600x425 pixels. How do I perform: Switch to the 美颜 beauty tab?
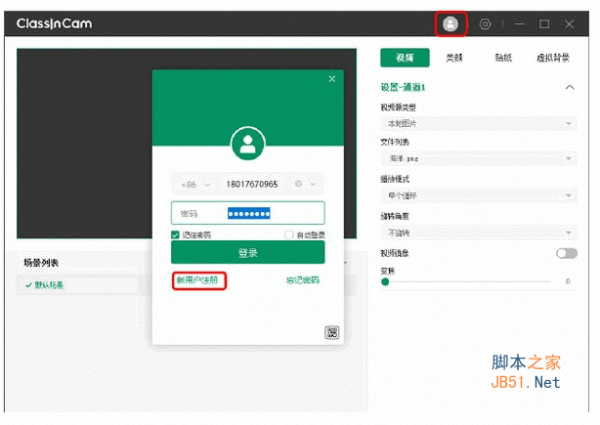tap(454, 58)
